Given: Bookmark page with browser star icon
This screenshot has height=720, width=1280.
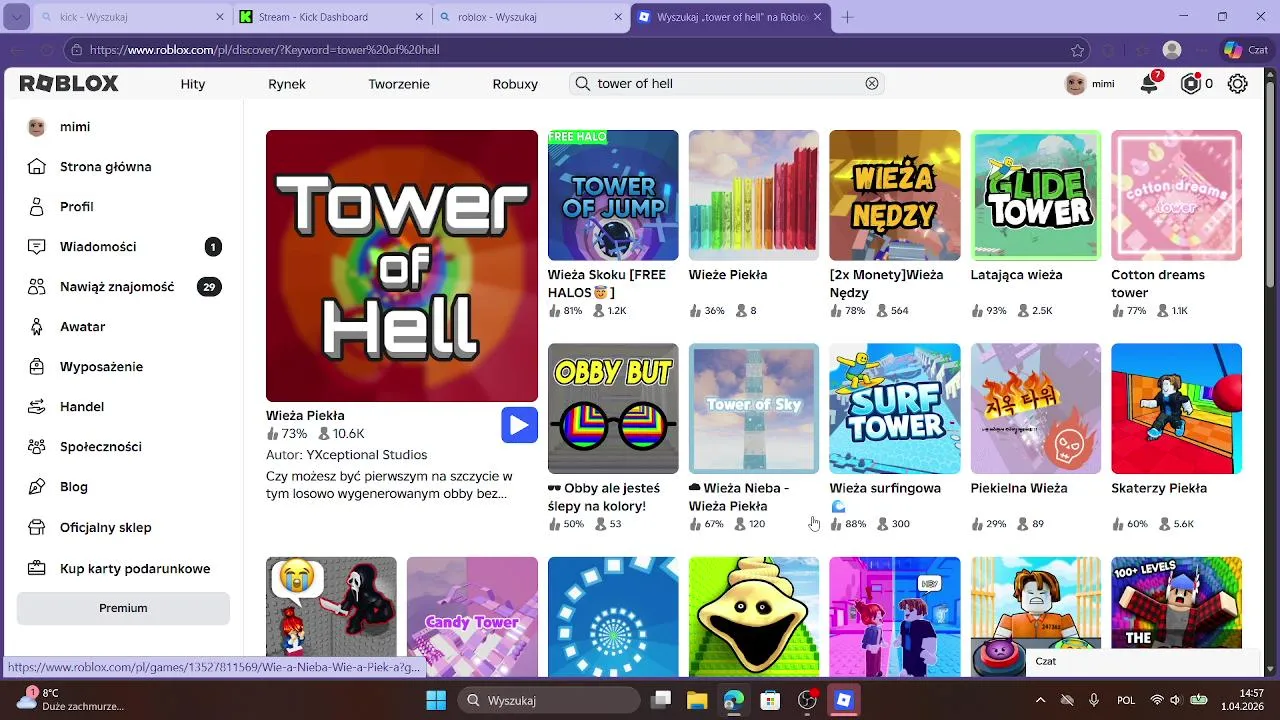Looking at the screenshot, I should pos(1077,50).
